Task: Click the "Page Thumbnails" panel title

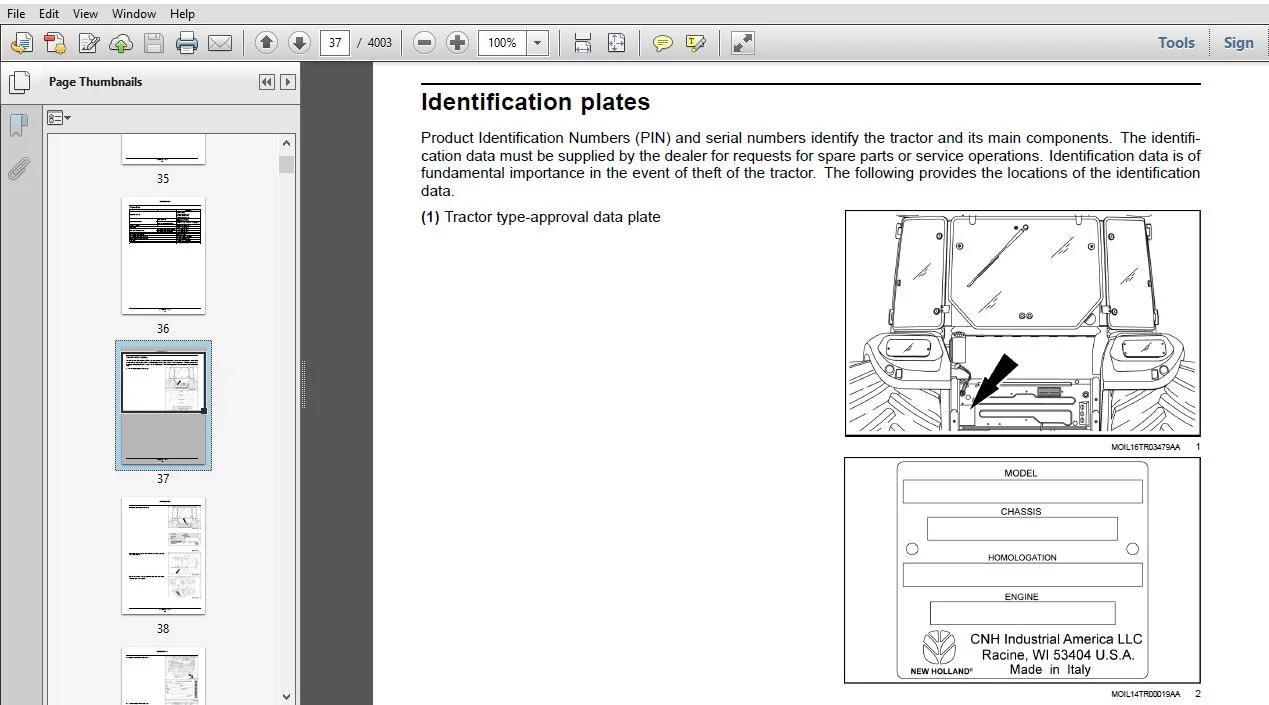Action: [x=95, y=82]
